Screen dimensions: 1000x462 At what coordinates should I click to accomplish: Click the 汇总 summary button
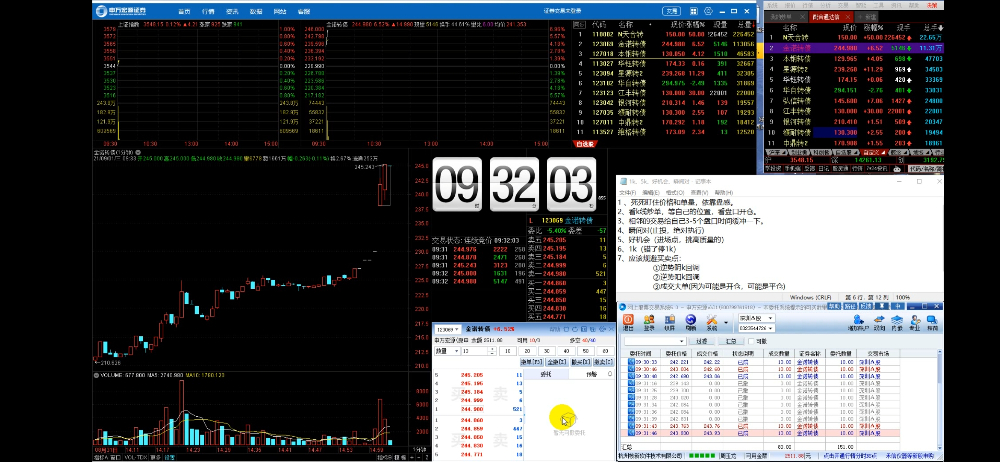pyautogui.click(x=732, y=341)
